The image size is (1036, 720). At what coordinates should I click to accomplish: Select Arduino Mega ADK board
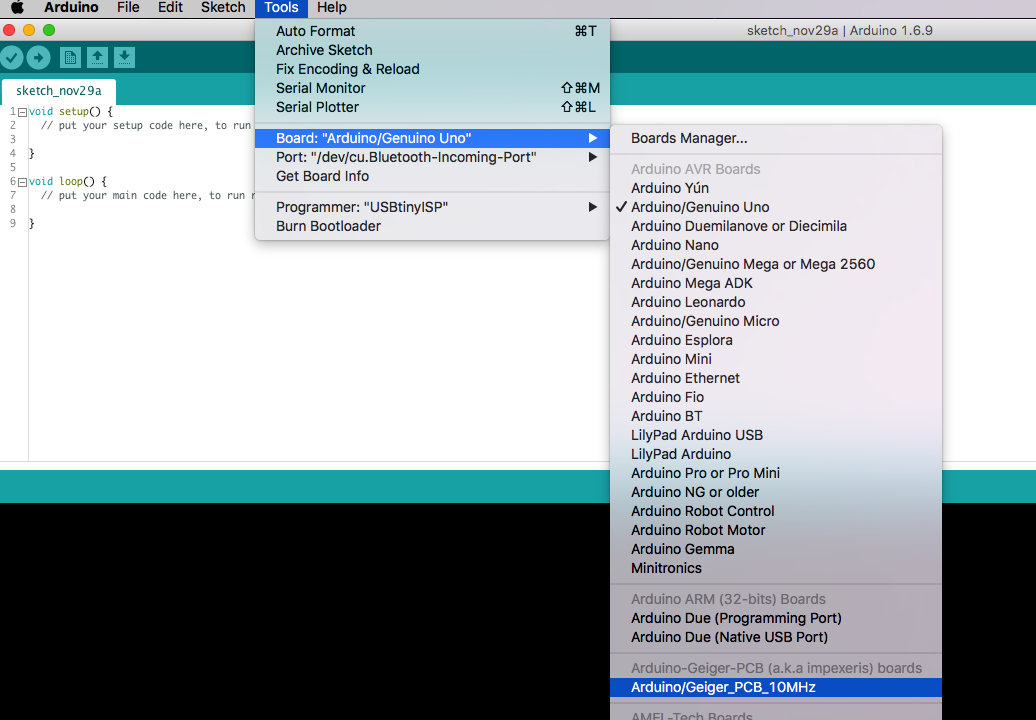pos(776,283)
